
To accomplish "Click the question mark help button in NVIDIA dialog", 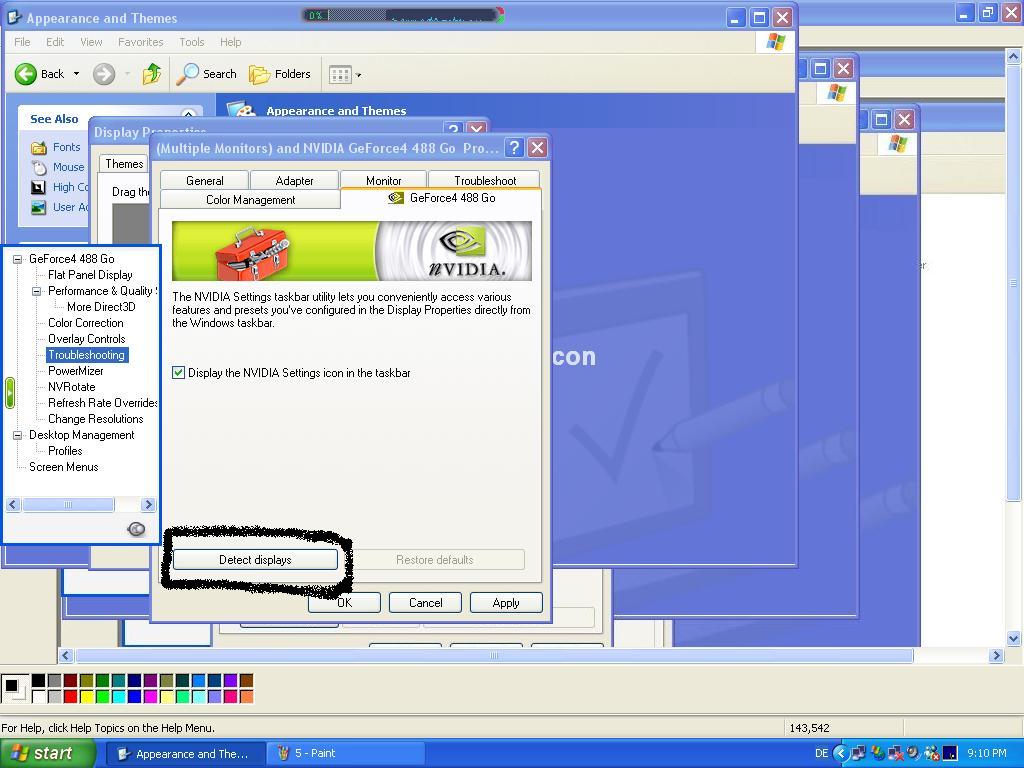I will pos(515,148).
